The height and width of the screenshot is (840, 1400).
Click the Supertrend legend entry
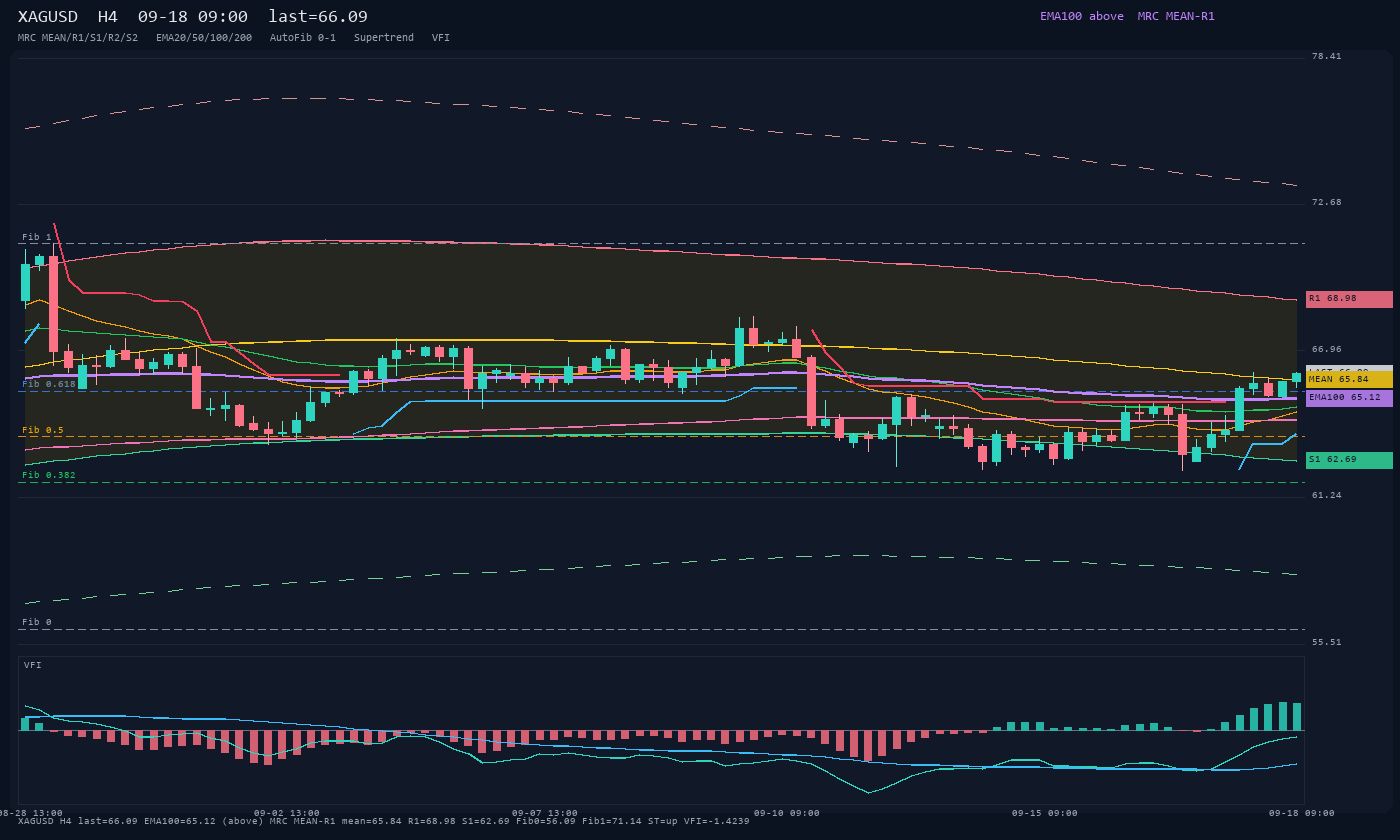(384, 38)
